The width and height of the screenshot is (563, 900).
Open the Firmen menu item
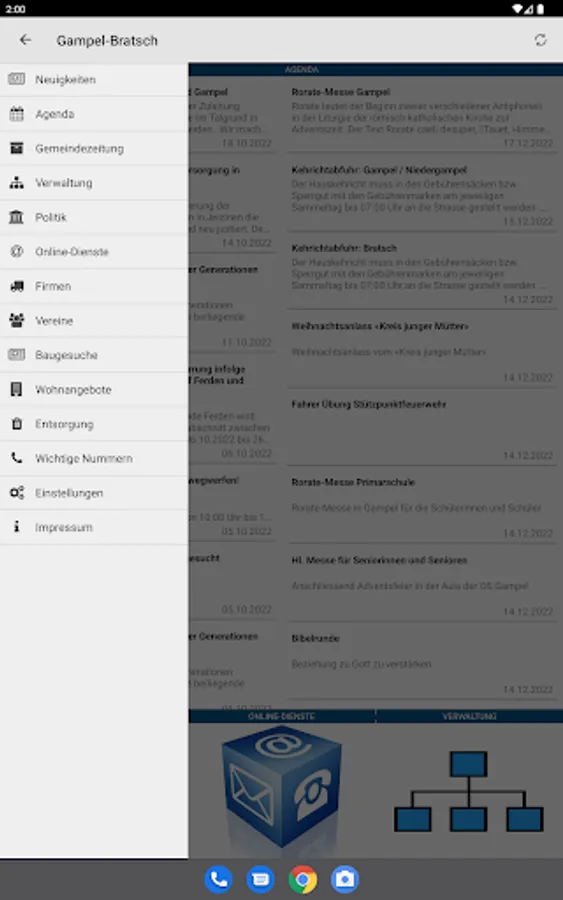[x=94, y=286]
